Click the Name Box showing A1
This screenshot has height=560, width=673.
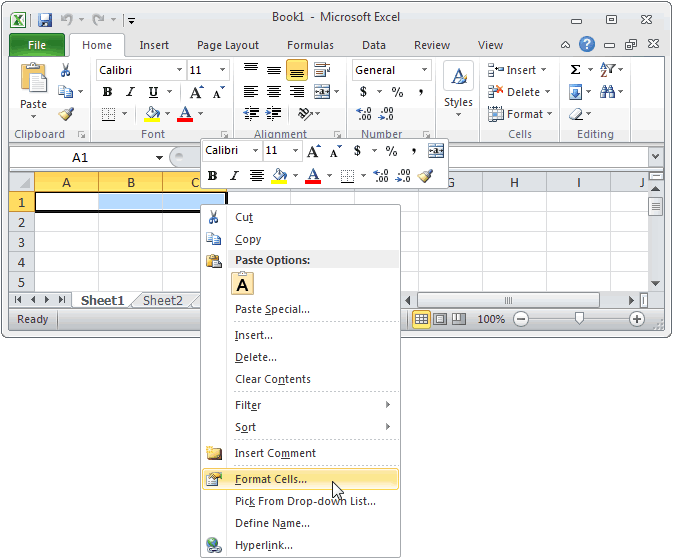coord(81,157)
